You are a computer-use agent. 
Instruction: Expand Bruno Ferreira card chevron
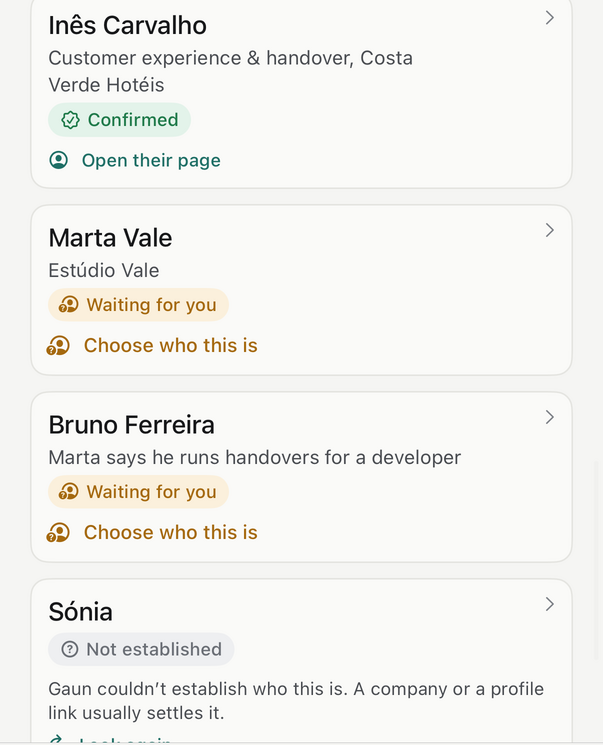click(549, 418)
